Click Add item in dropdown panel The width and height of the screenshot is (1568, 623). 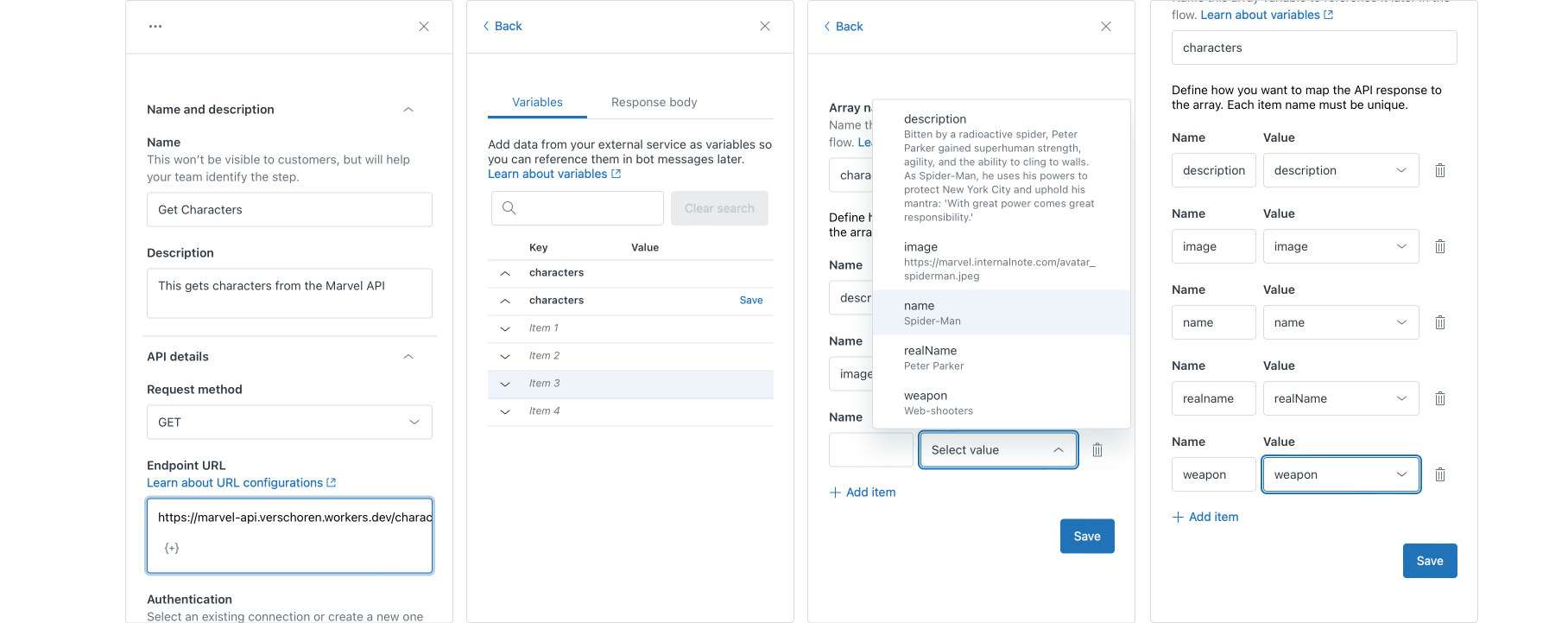coord(863,493)
